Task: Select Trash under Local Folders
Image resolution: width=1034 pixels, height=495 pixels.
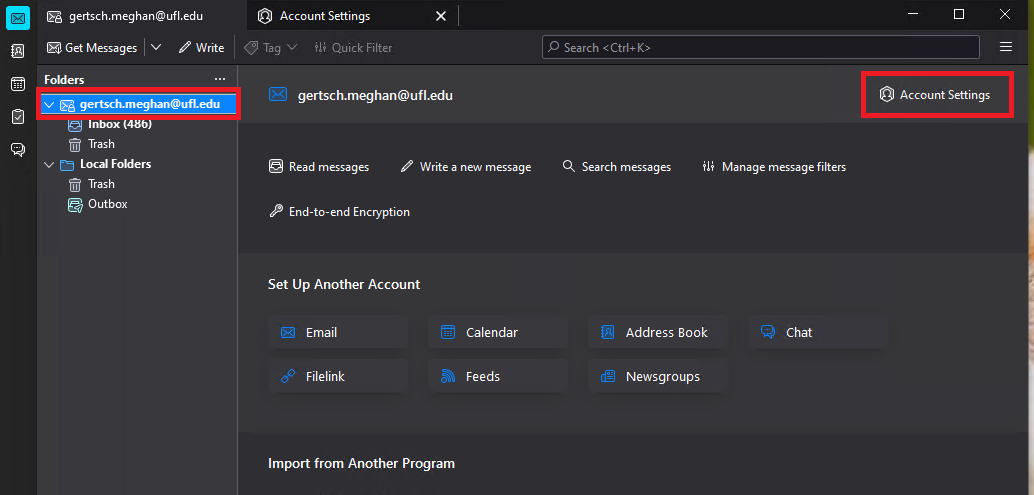Action: 101,184
